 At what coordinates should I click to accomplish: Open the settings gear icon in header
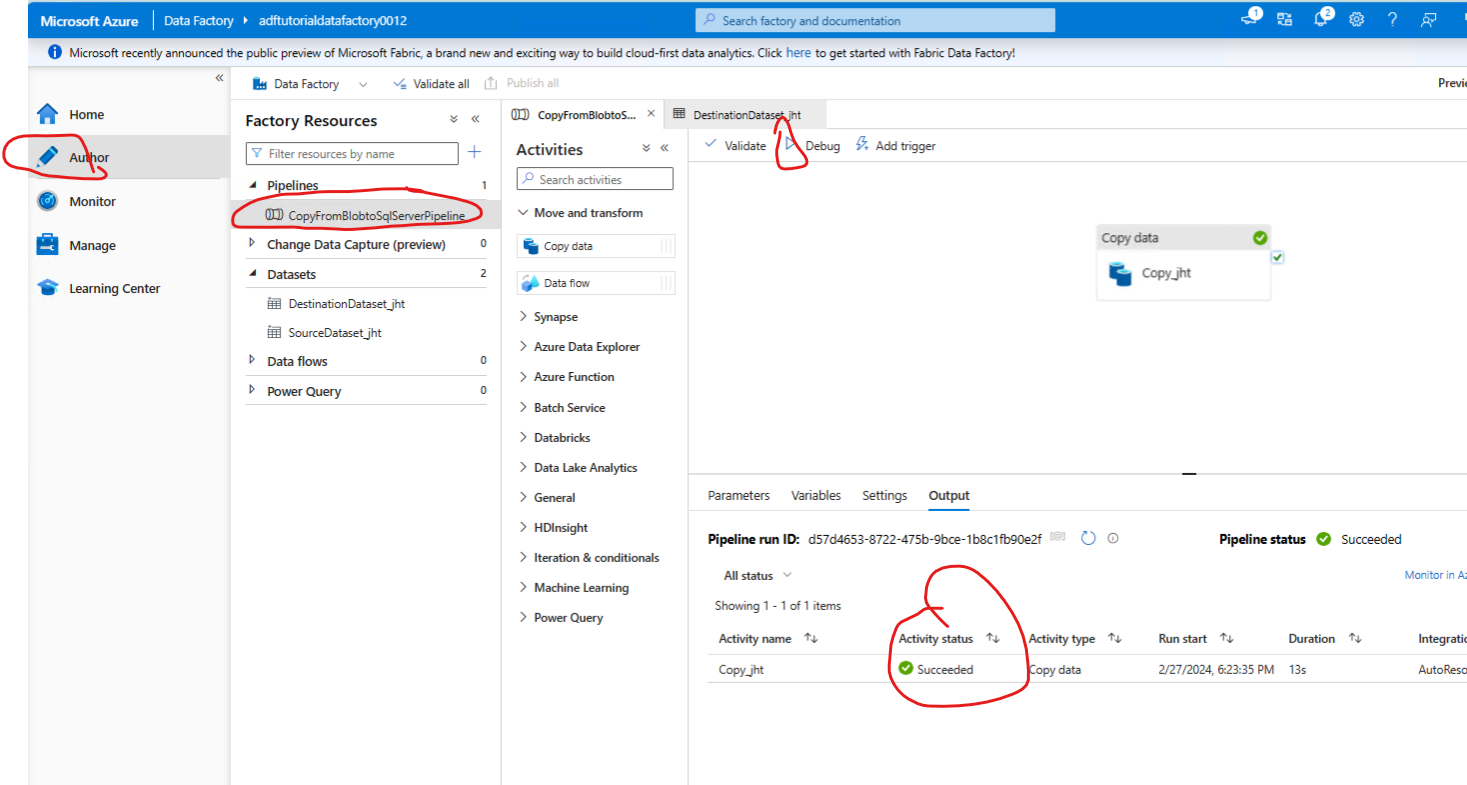tap(1357, 19)
